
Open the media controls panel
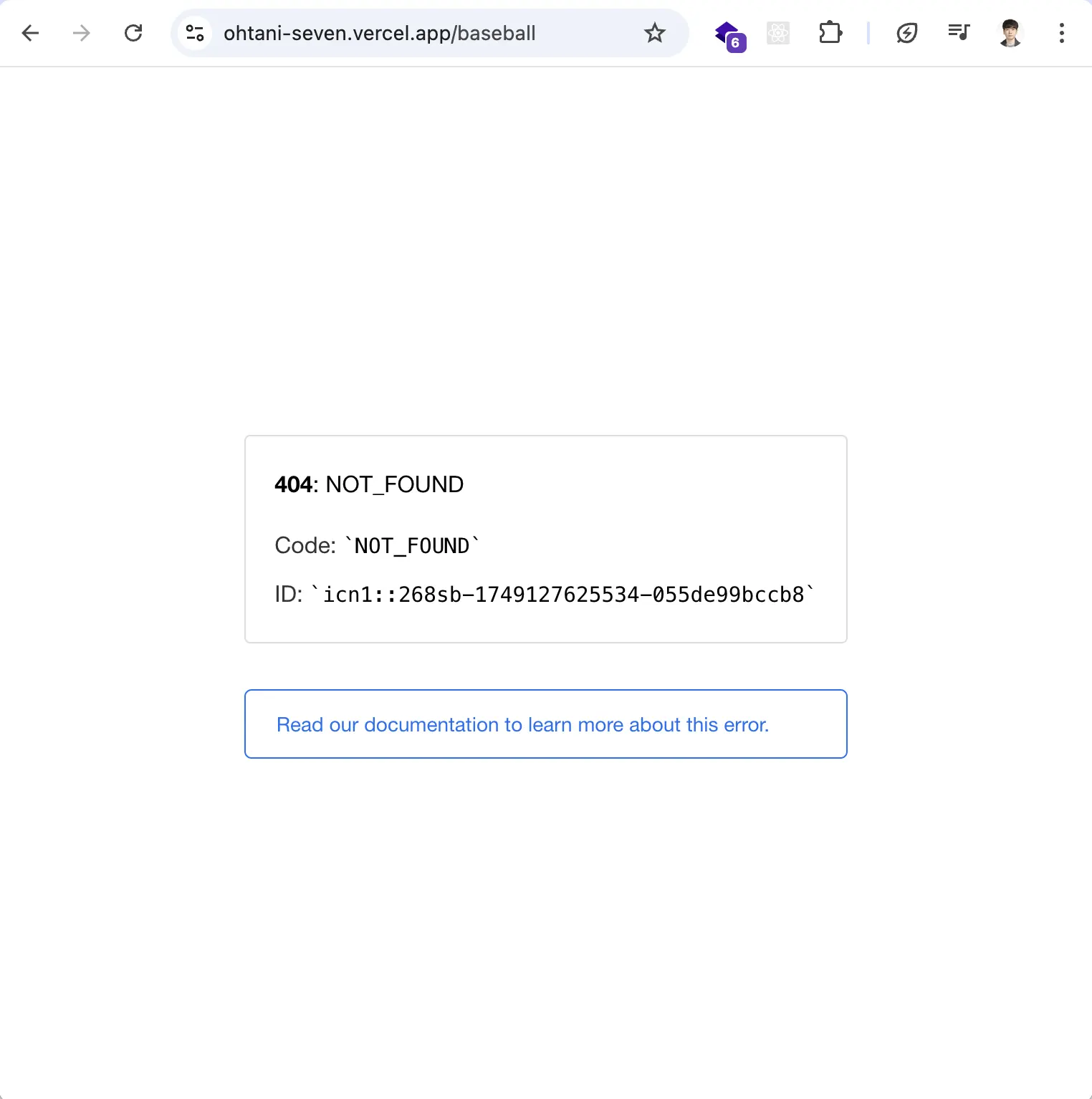[958, 33]
